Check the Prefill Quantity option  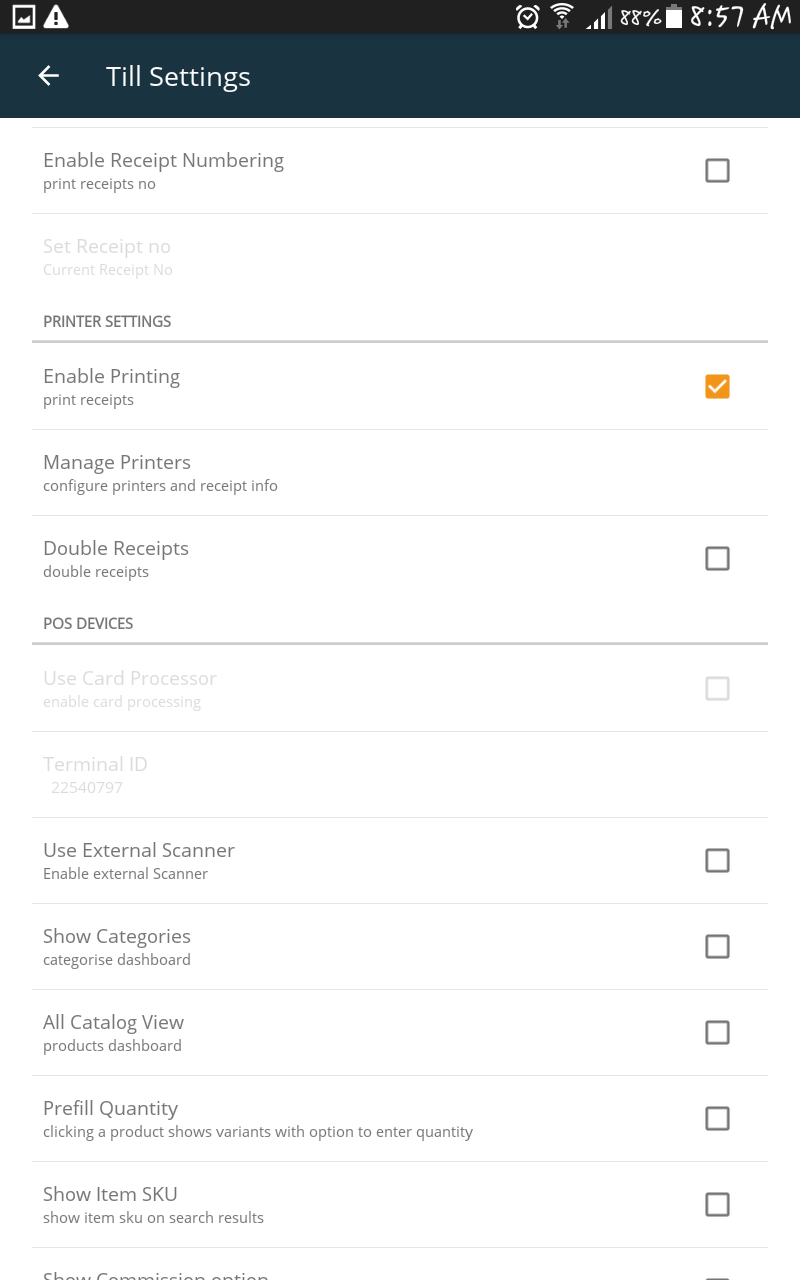(717, 1119)
